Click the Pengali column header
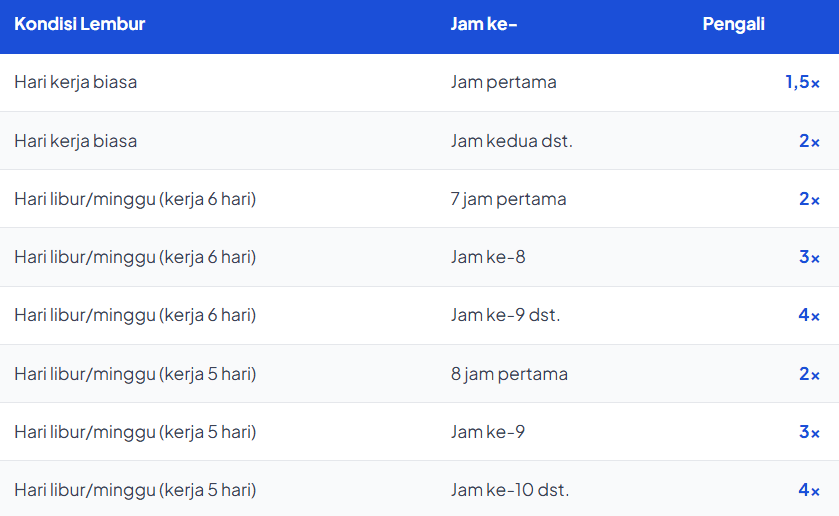 tap(733, 24)
